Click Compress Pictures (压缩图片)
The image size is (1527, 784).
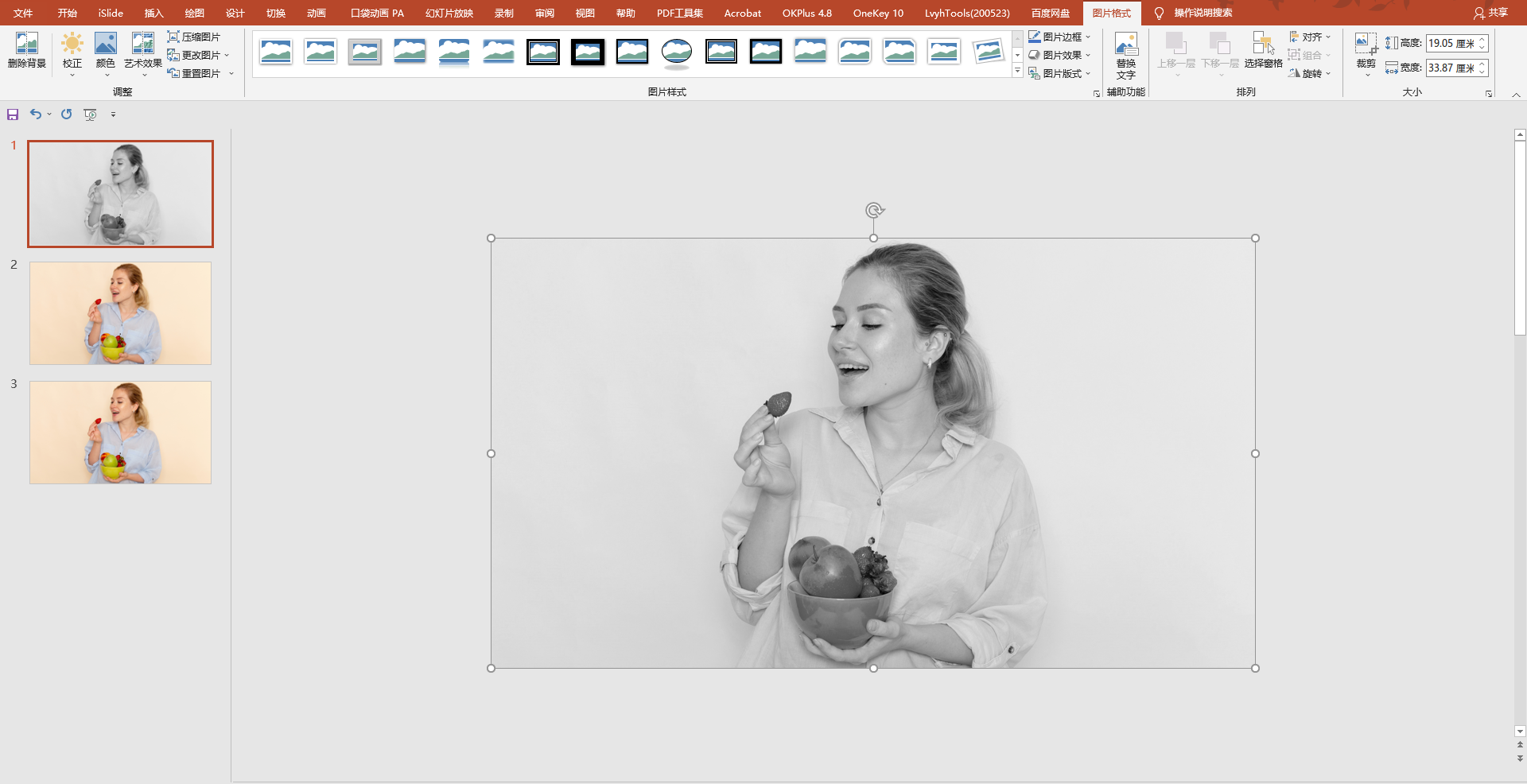pyautogui.click(x=194, y=37)
